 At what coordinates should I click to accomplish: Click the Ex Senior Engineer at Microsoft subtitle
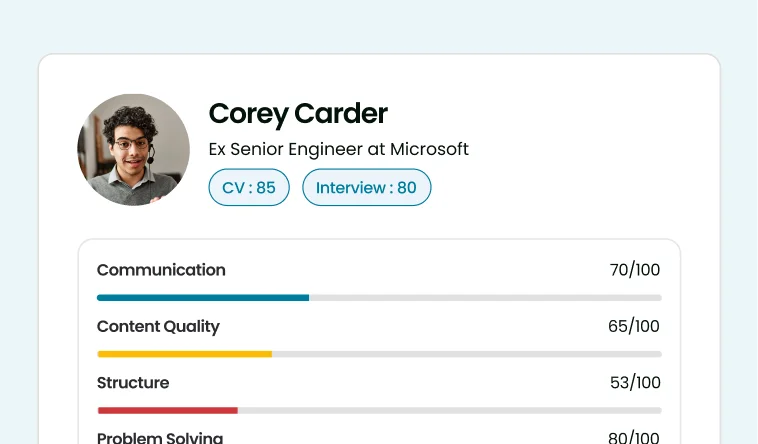point(338,149)
